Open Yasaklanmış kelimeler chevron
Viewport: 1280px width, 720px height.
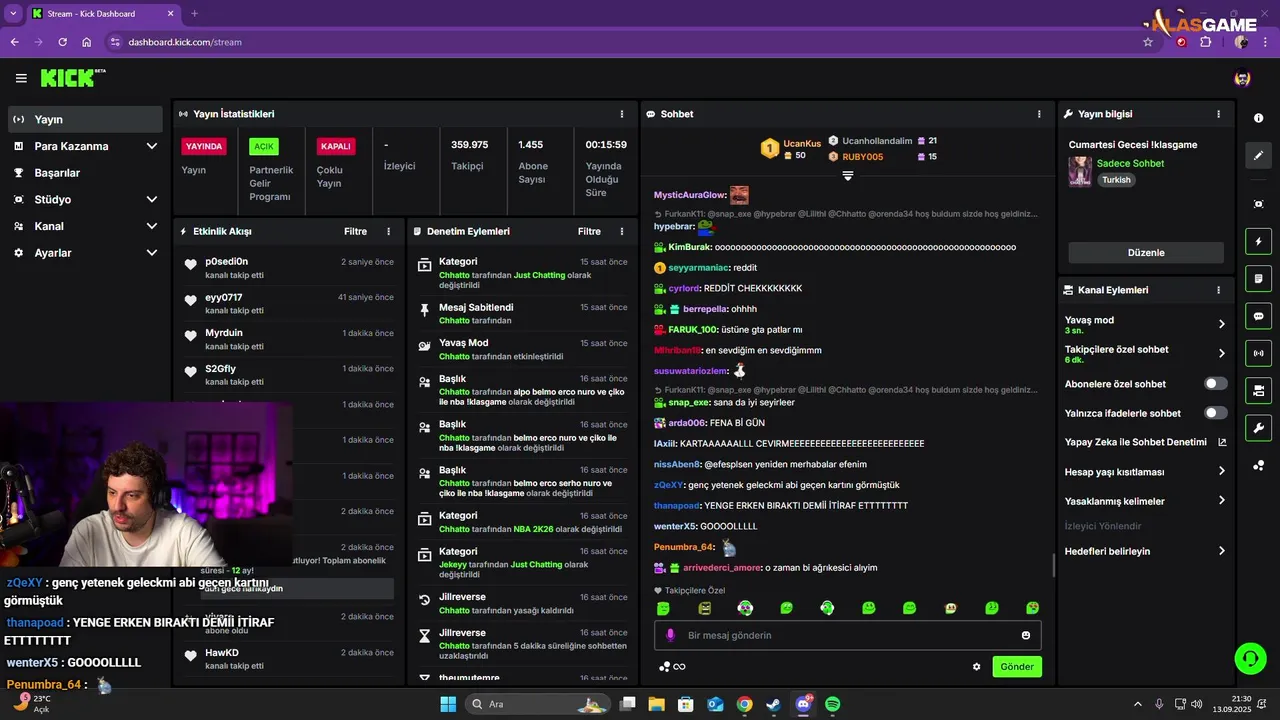(x=1222, y=500)
